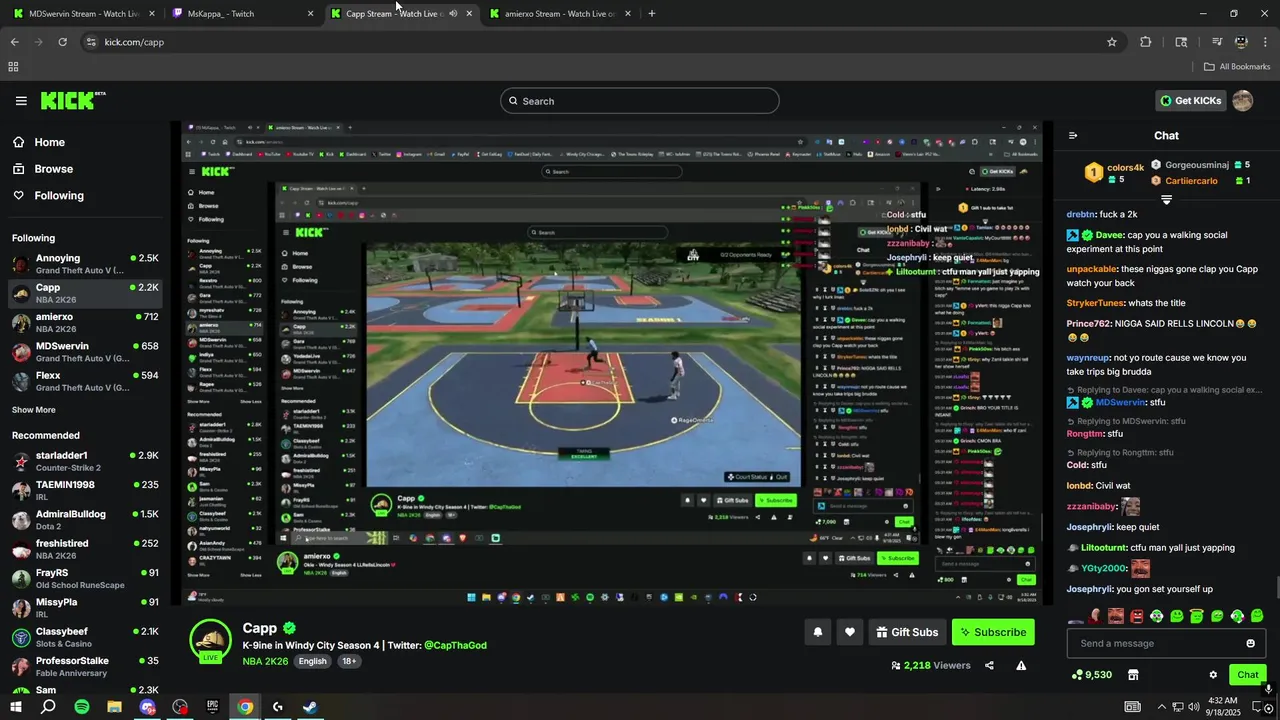Image resolution: width=1280 pixels, height=720 pixels.
Task: Click the Gift Subs button
Action: [907, 632]
